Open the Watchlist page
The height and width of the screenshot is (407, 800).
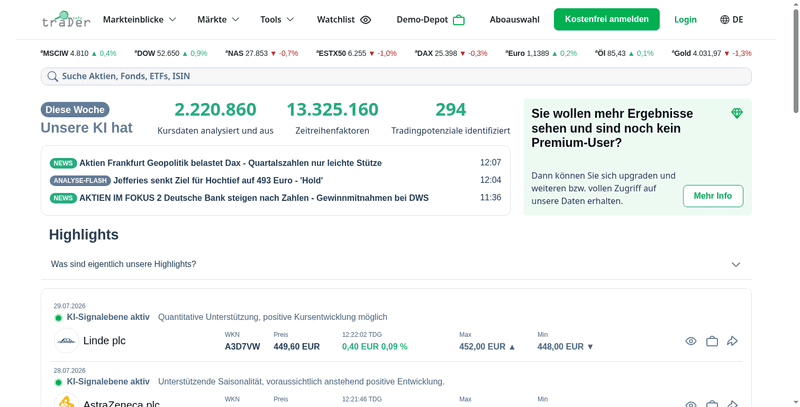[344, 20]
